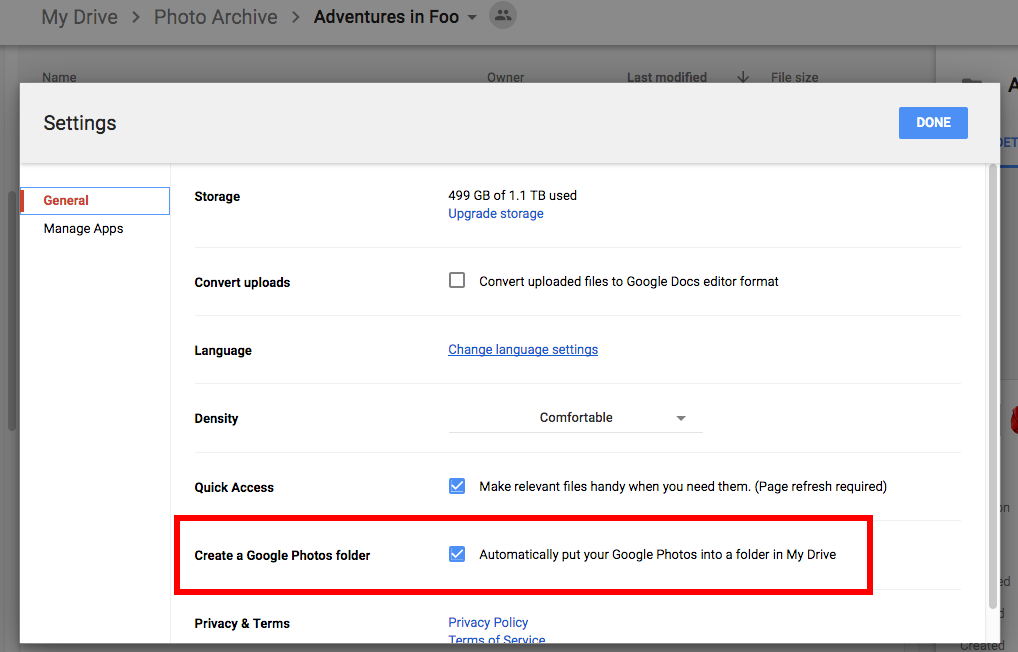Switch to the Manage Apps tab
The width and height of the screenshot is (1018, 652).
[x=83, y=228]
